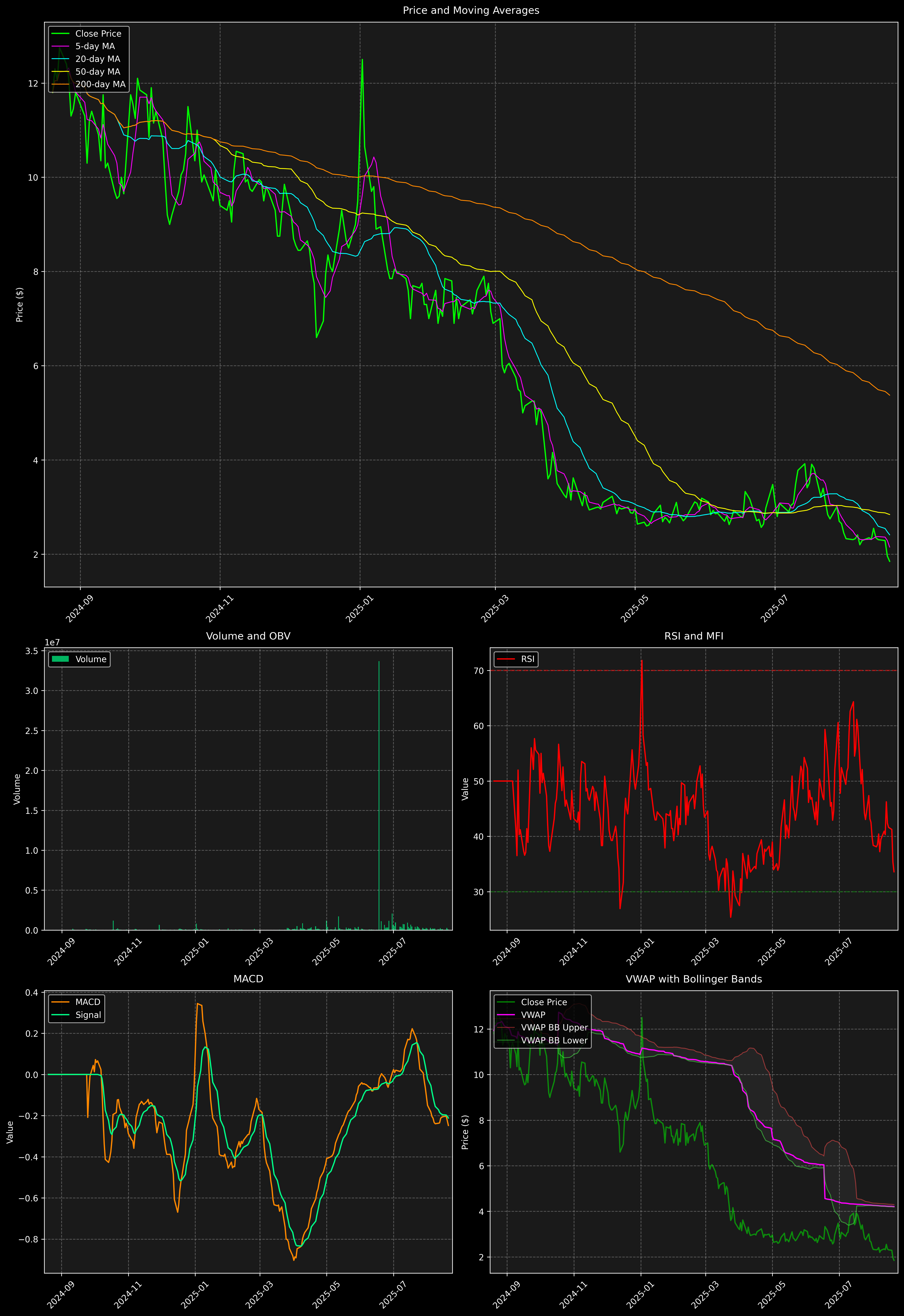
Task: Click the Signal legend label
Action: point(88,1015)
